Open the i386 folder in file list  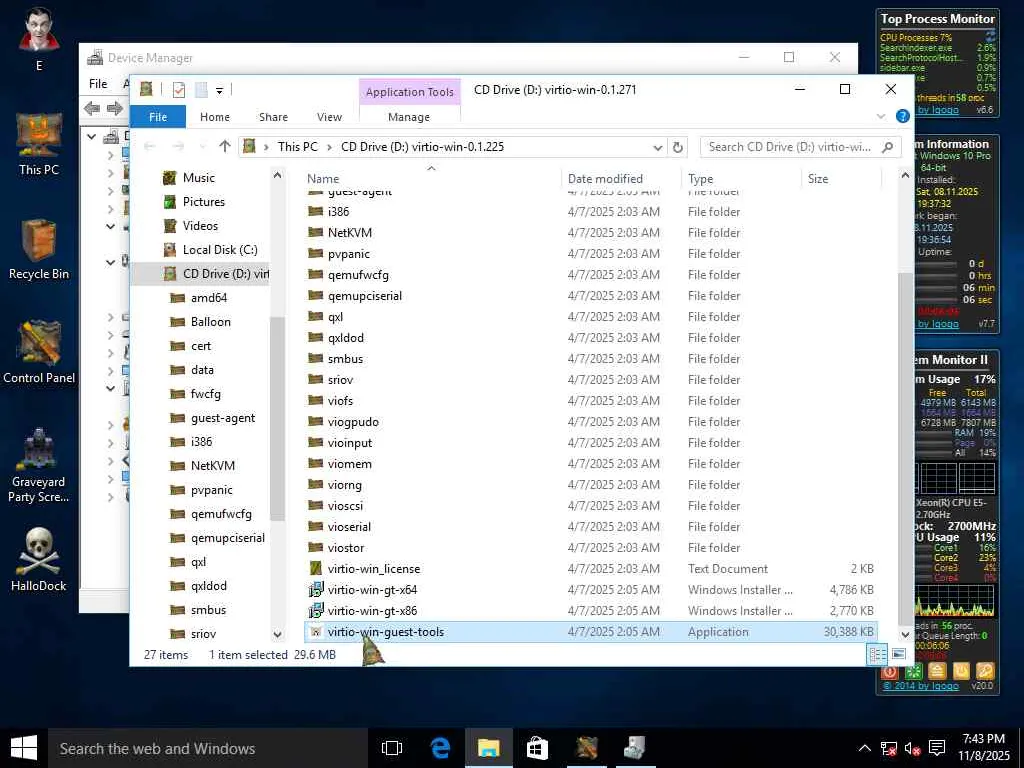[338, 212]
